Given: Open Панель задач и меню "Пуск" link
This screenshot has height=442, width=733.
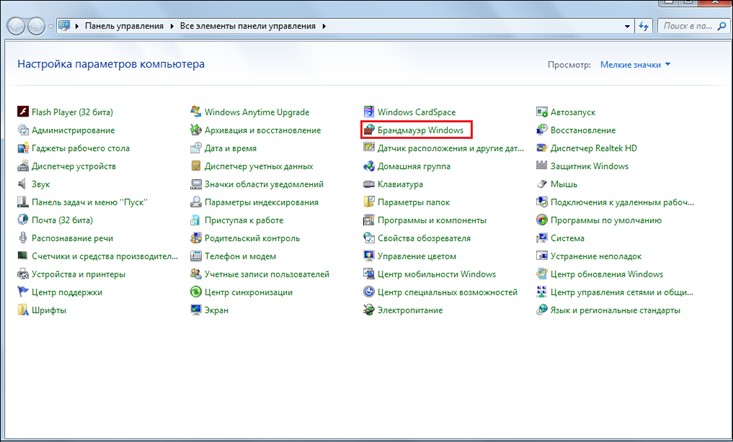Looking at the screenshot, I should [x=89, y=202].
